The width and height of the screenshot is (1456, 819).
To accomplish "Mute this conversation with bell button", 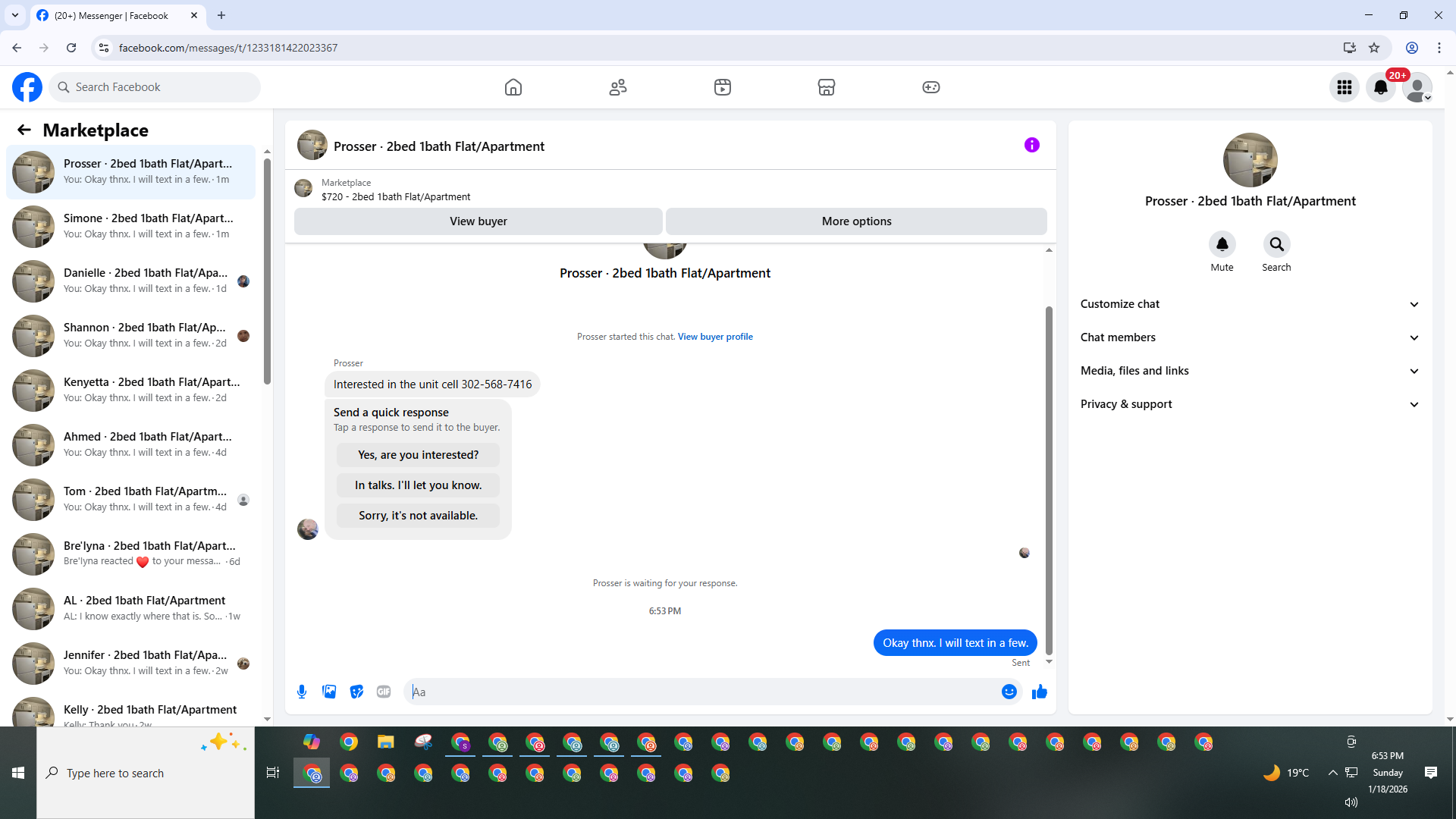I will pyautogui.click(x=1222, y=244).
